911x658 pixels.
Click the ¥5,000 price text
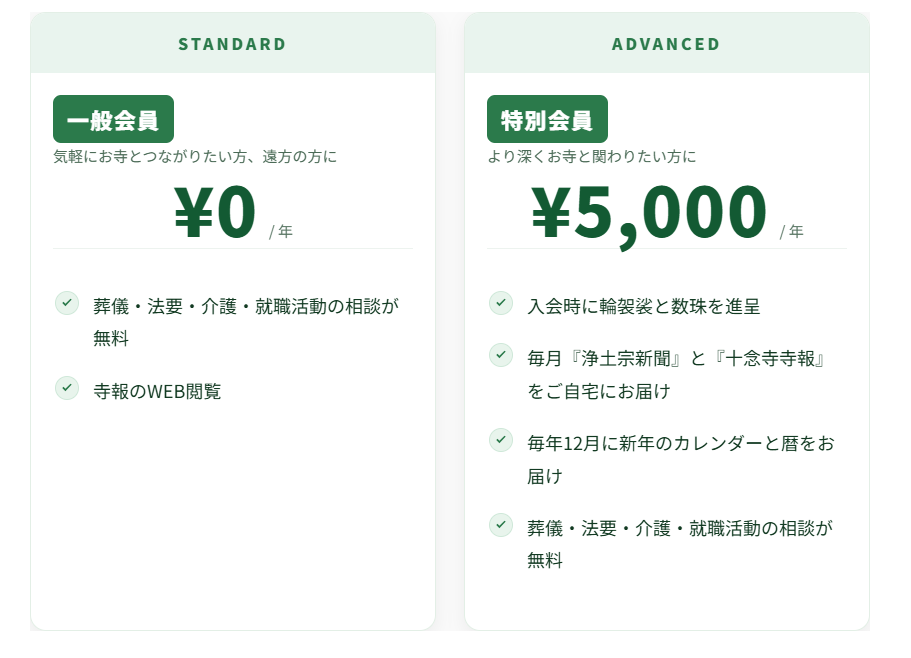pyautogui.click(x=649, y=214)
